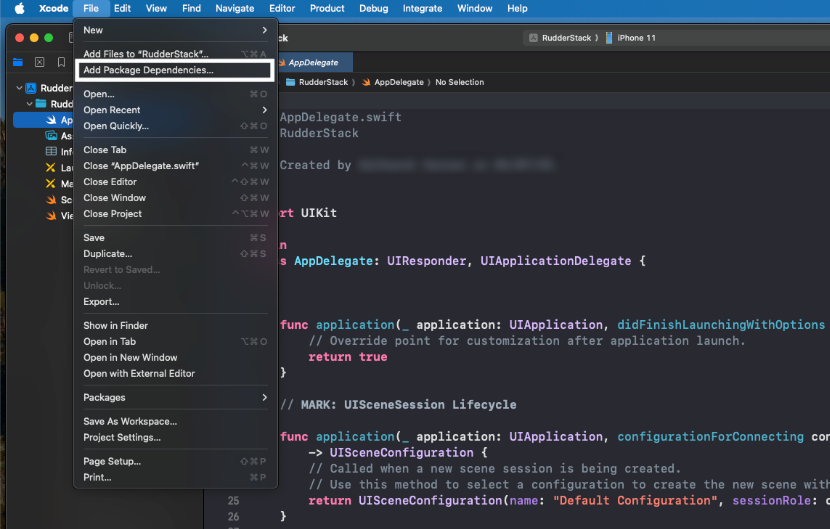Collapse the RudderStack project root disclosure
This screenshot has width=830, height=529.
click(x=19, y=88)
